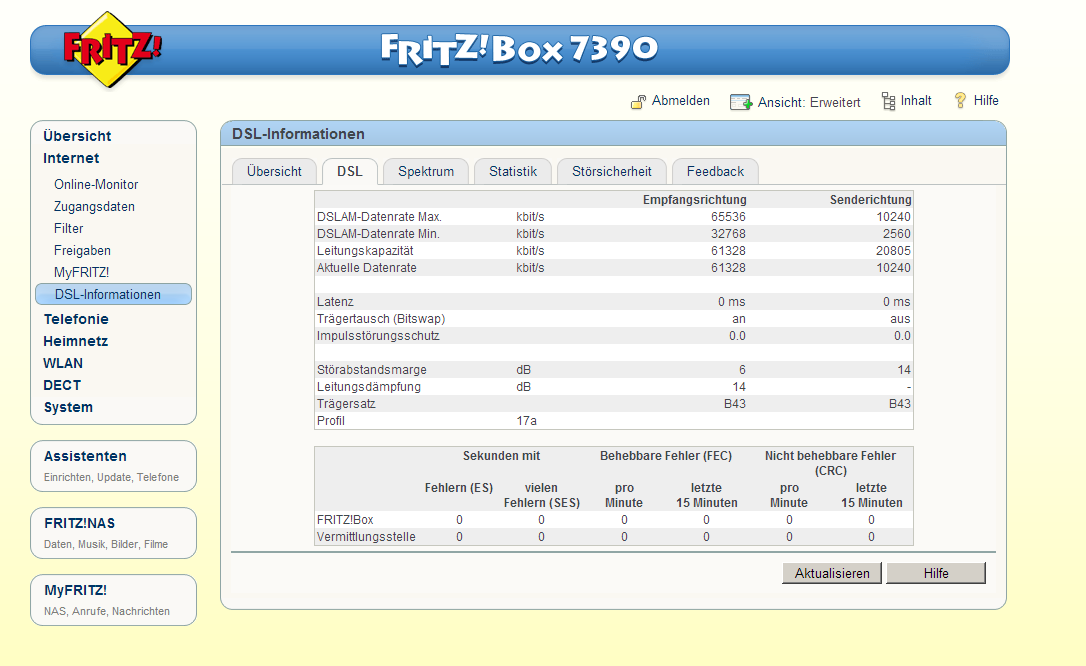Click the Behebbare Fehler (FEC) header
The width and height of the screenshot is (1086, 666).
666,456
